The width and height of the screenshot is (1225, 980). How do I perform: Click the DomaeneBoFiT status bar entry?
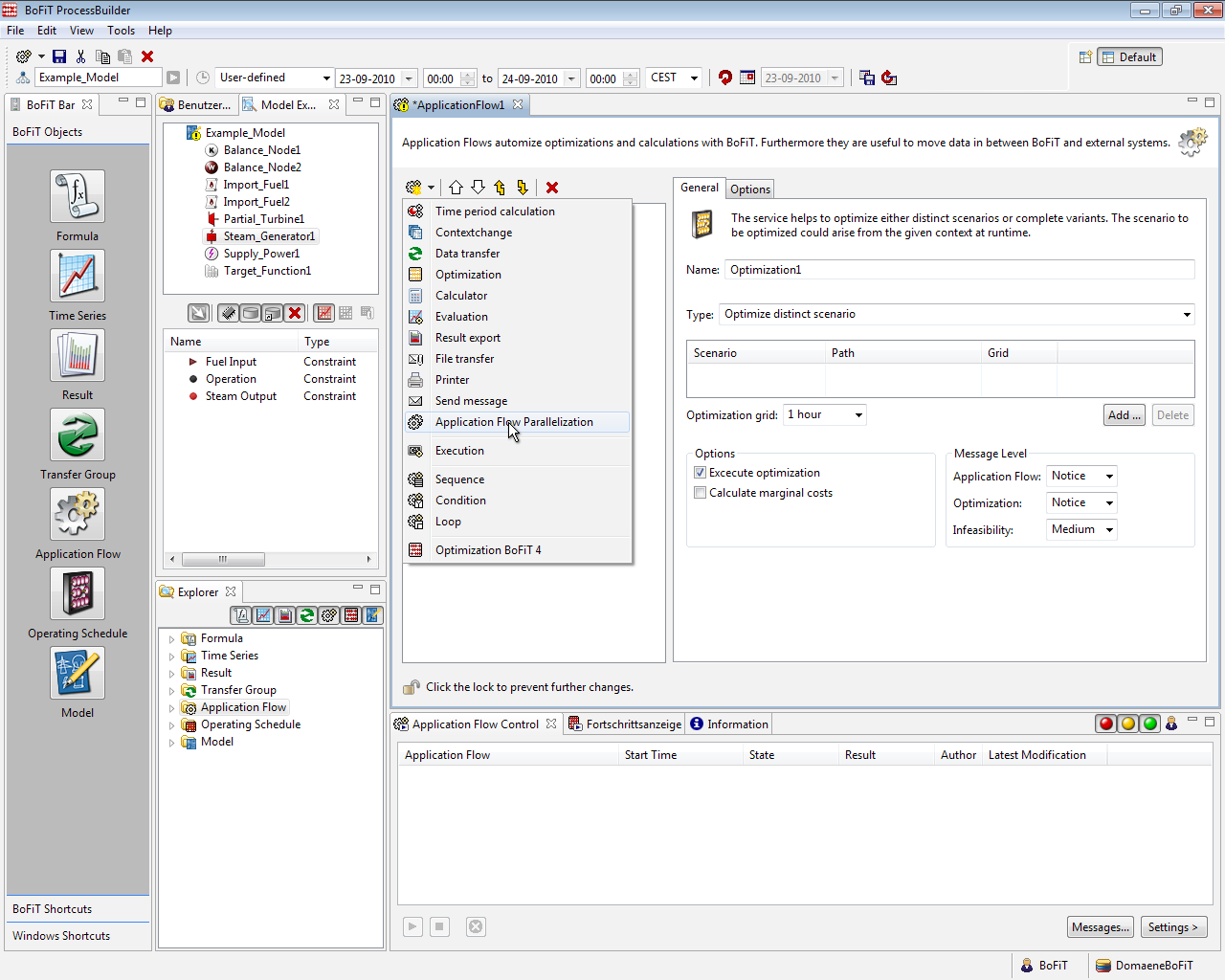1145,966
